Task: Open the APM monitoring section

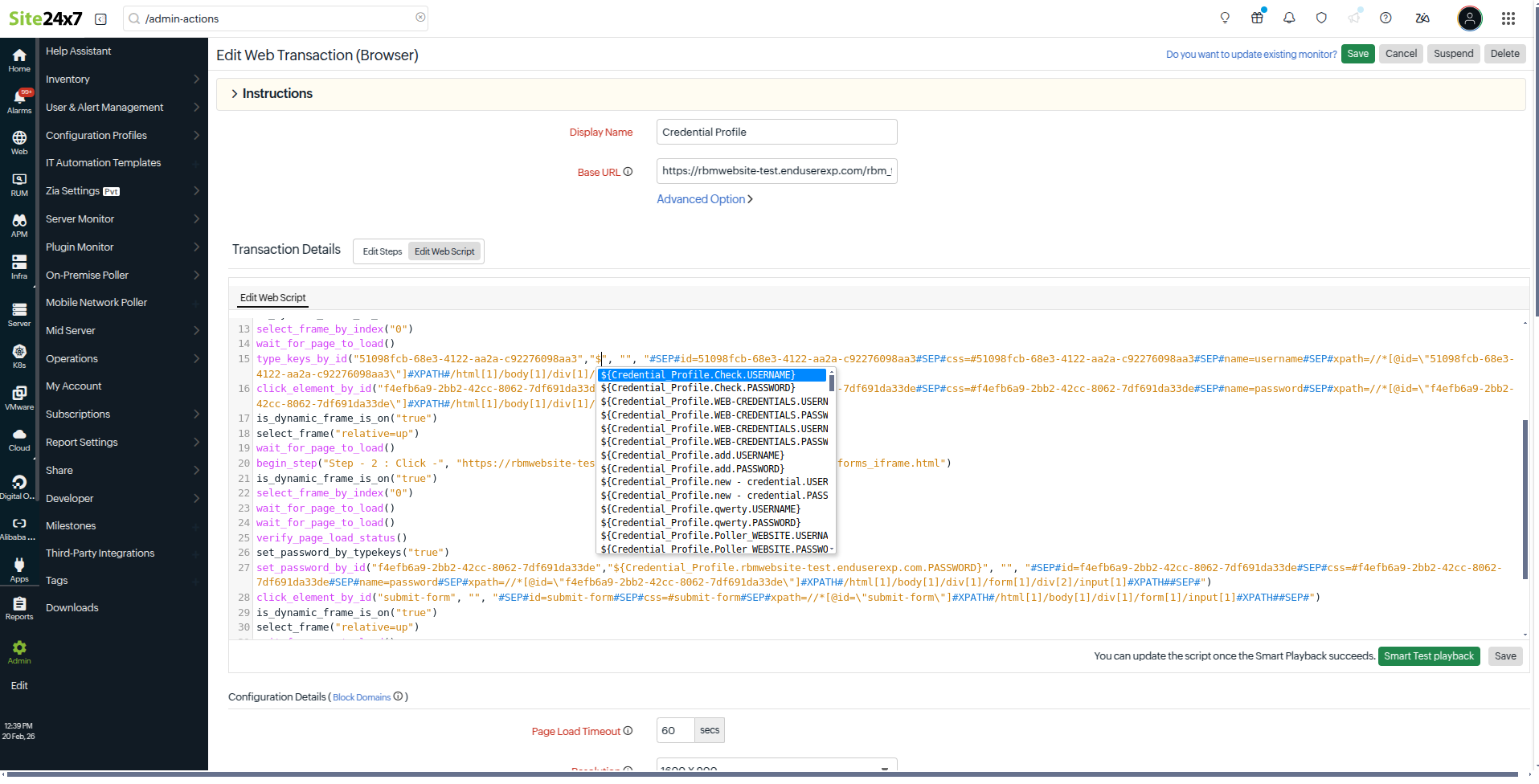Action: [18, 225]
